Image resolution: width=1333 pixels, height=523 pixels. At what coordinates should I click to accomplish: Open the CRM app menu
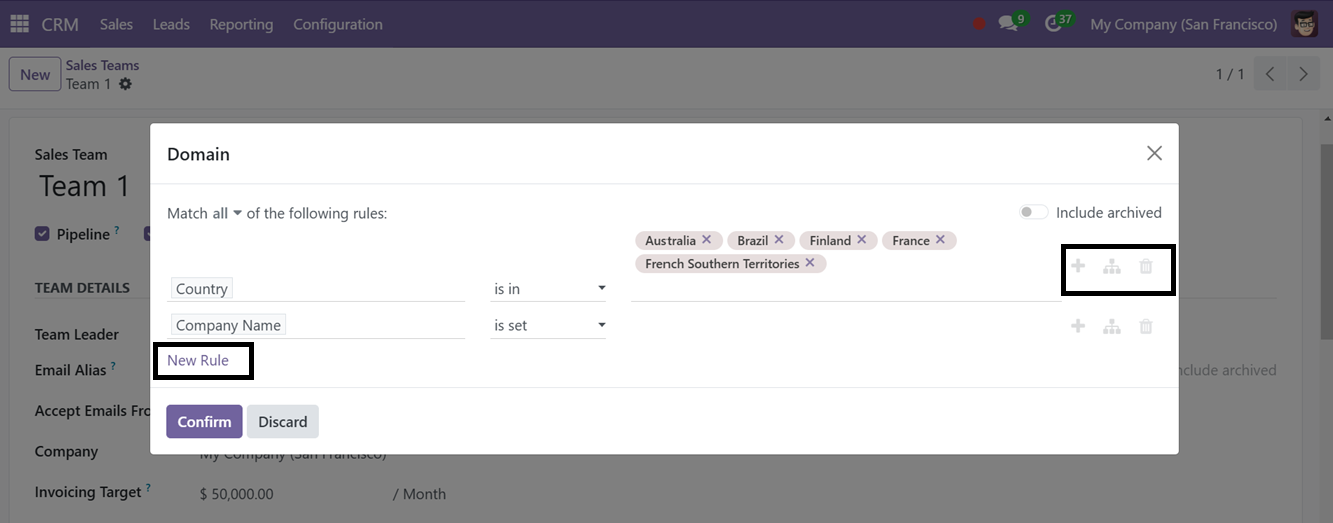(60, 24)
